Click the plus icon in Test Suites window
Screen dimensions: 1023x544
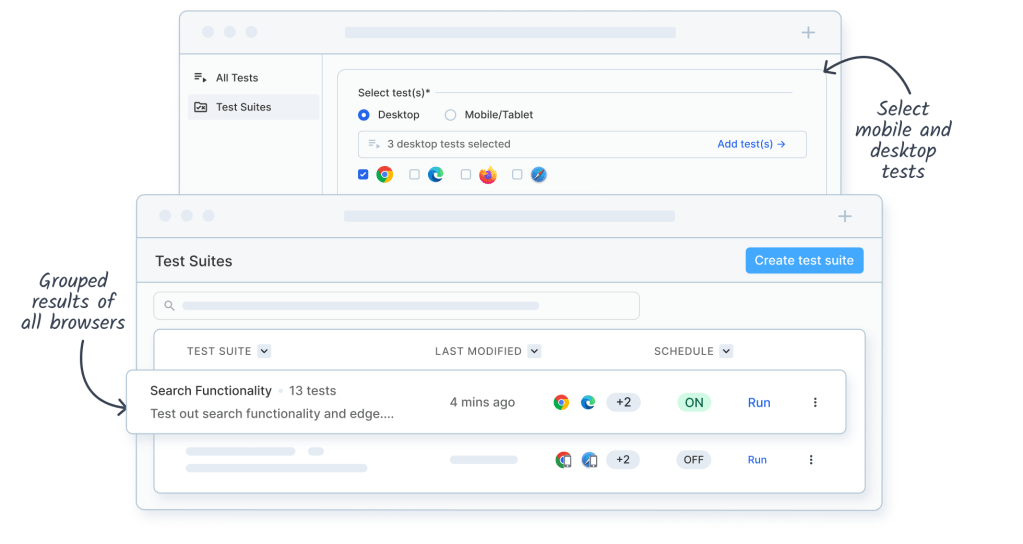tap(845, 216)
